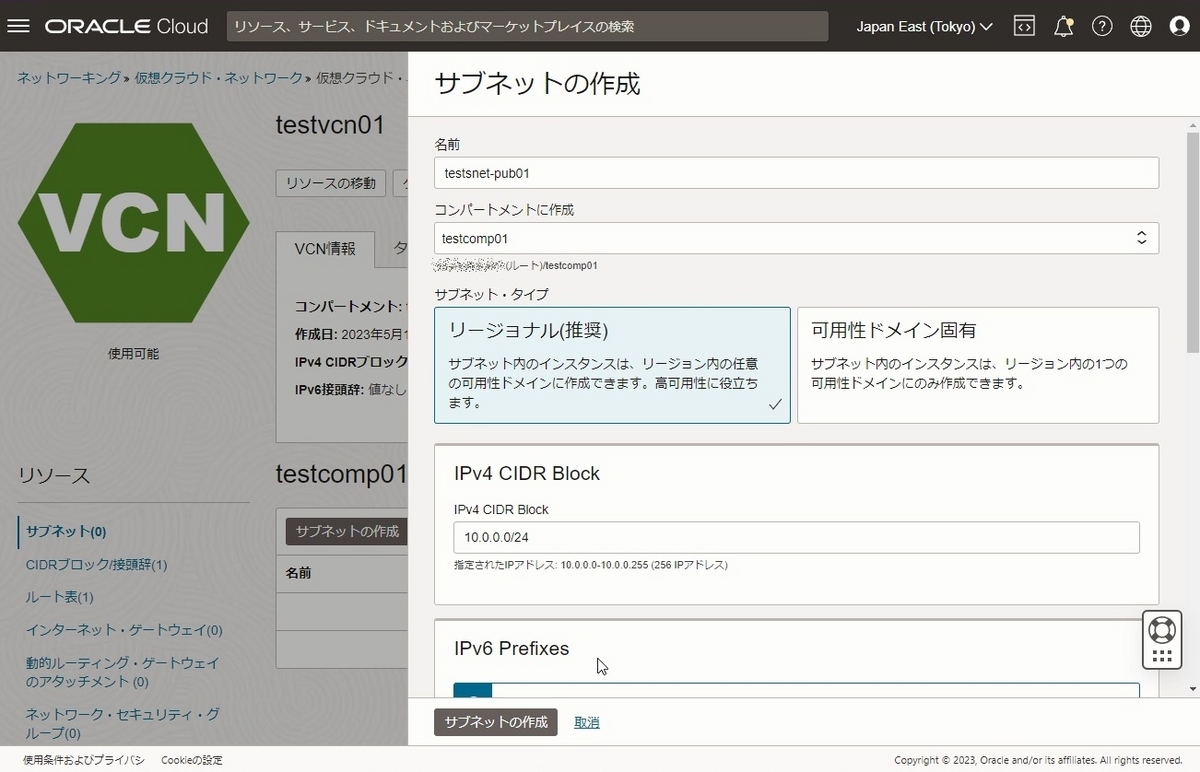Image resolution: width=1200 pixels, height=772 pixels.
Task: Select the リージョナル(推奨) subnet type
Action: (x=612, y=365)
